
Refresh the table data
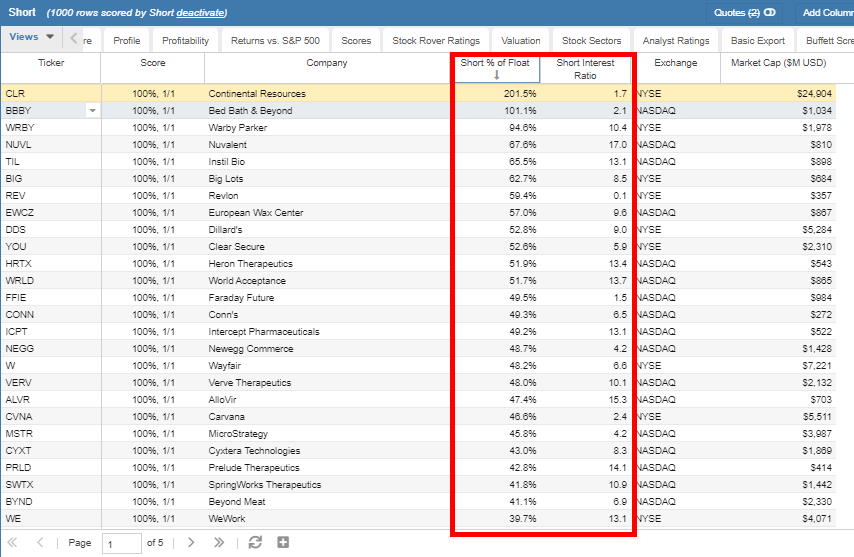point(255,543)
